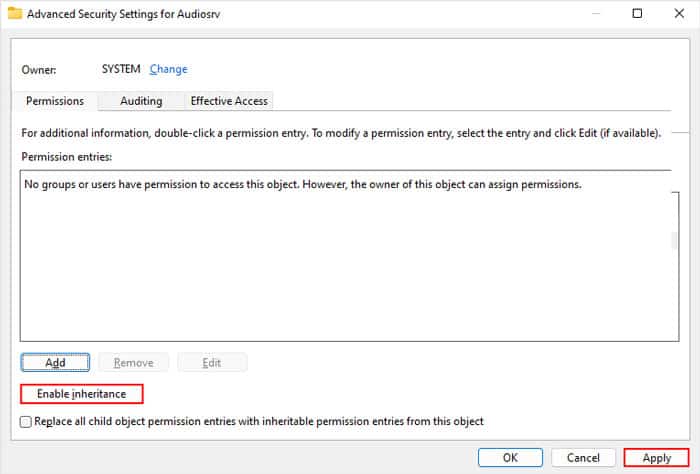Screen dimensions: 700x474
Task: Maximize the Advanced Security Settings window
Action: [x=637, y=13]
